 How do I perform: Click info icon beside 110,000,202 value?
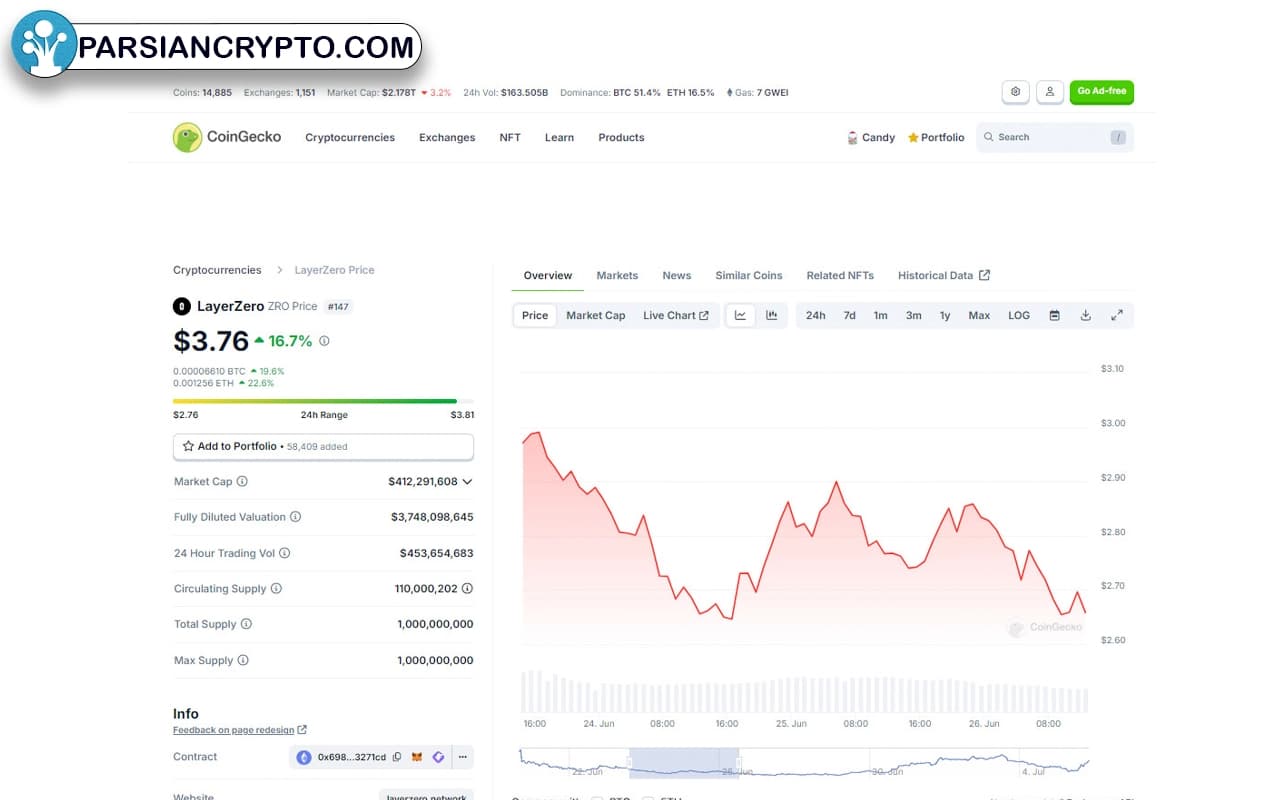(x=467, y=589)
